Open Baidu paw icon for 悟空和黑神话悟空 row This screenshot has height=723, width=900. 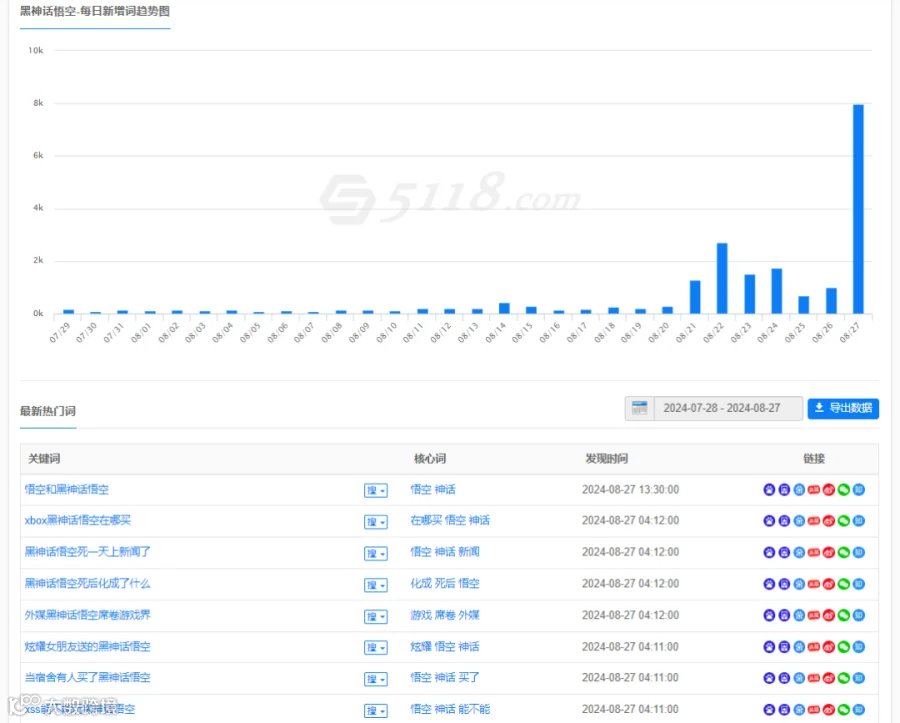click(769, 489)
